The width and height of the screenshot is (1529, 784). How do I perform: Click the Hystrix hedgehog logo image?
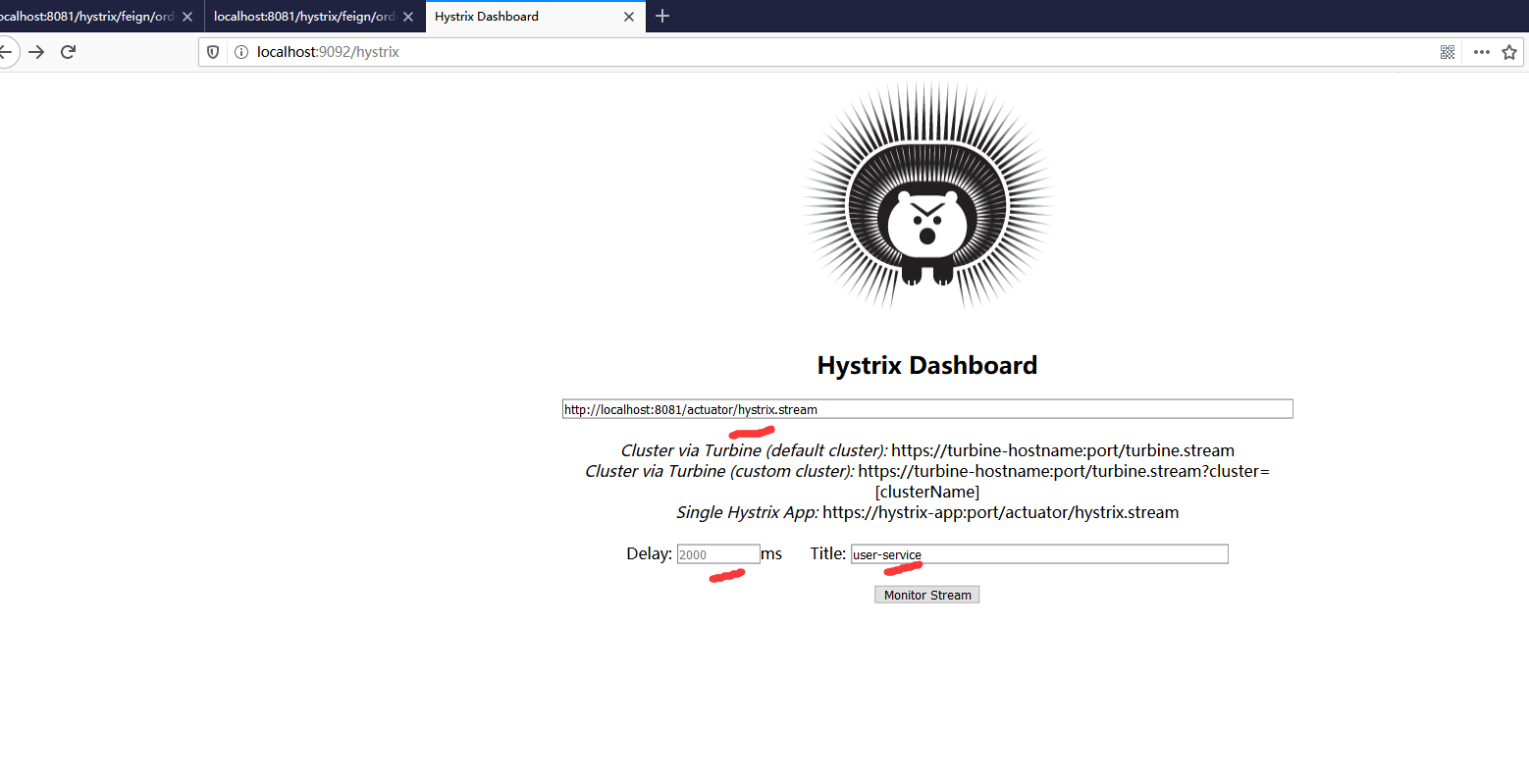(x=927, y=195)
